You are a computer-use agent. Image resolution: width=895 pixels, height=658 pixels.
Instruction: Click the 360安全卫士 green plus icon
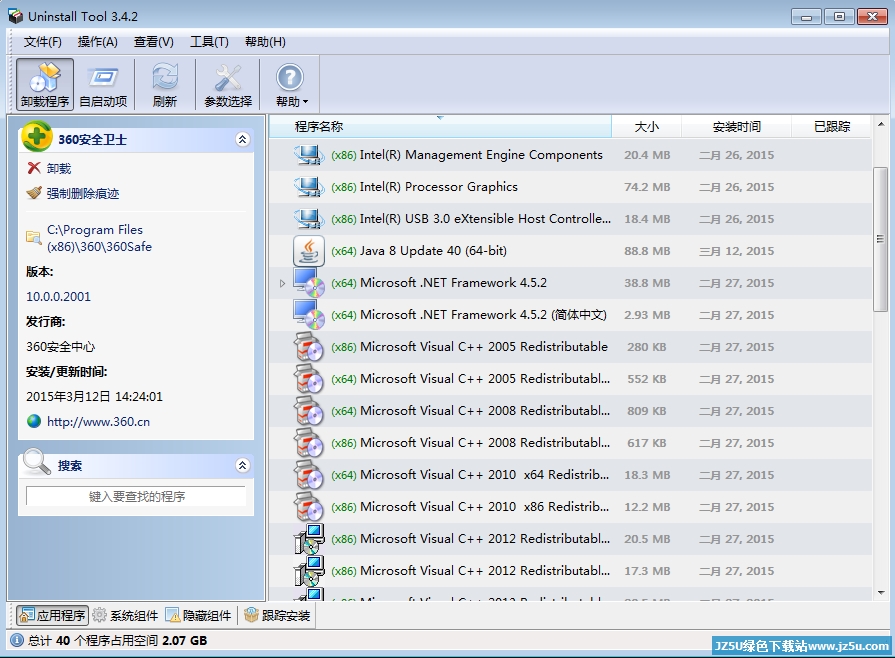36,136
